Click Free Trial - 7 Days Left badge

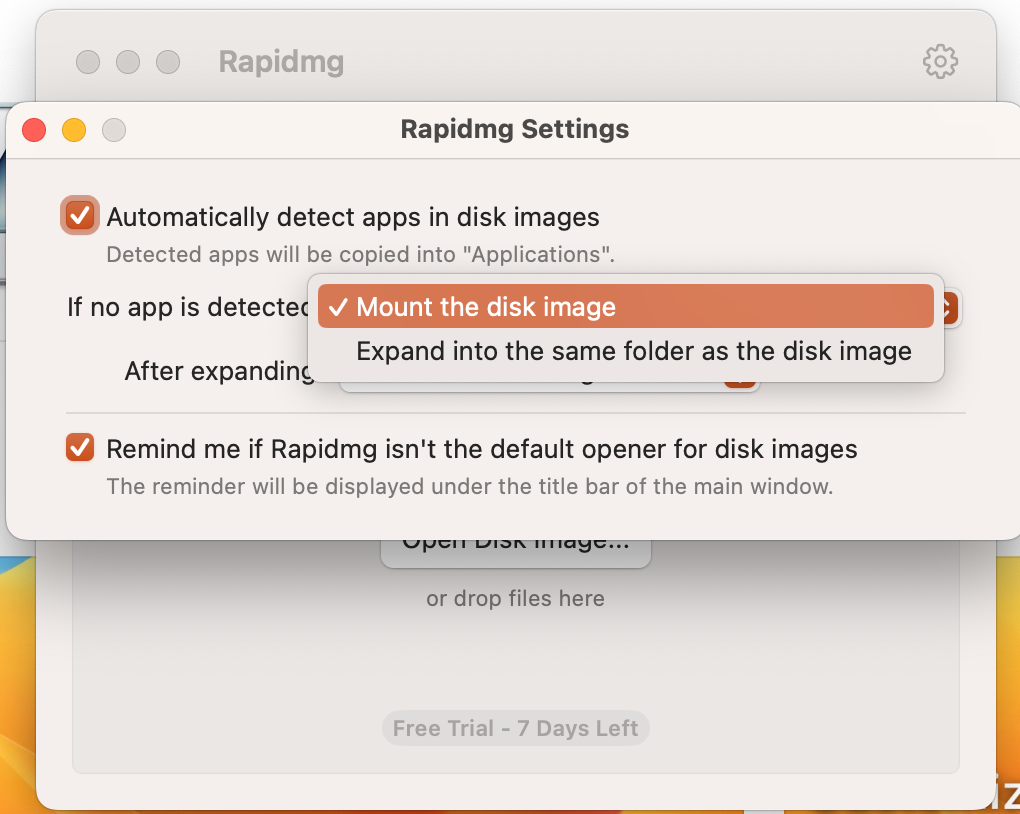pyautogui.click(x=515, y=728)
